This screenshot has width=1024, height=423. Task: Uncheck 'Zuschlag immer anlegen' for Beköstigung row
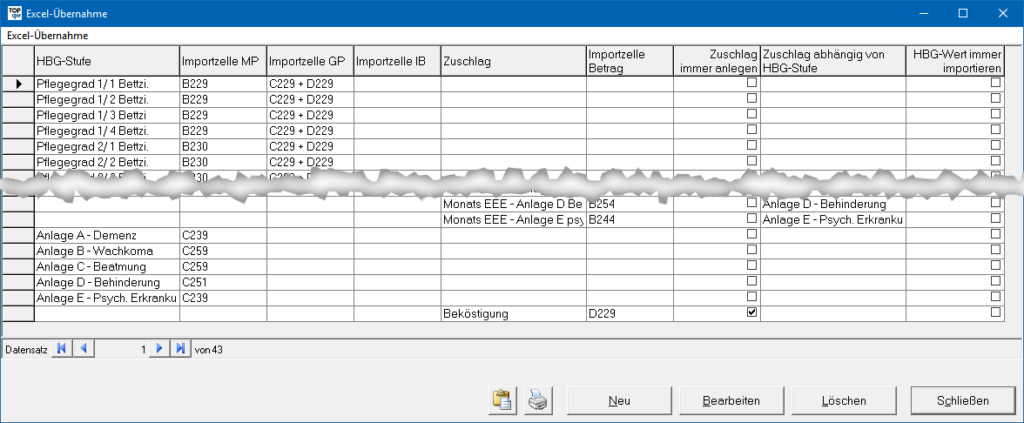point(752,313)
